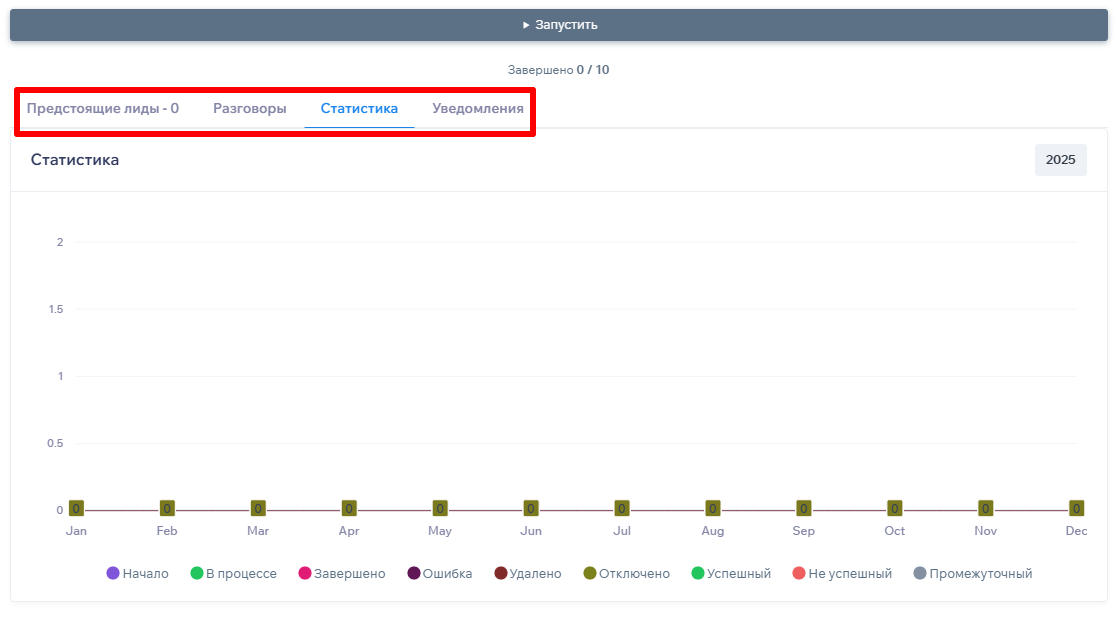Toggle the В процессе legend series
Image resolution: width=1116 pixels, height=627 pixels.
[x=233, y=574]
